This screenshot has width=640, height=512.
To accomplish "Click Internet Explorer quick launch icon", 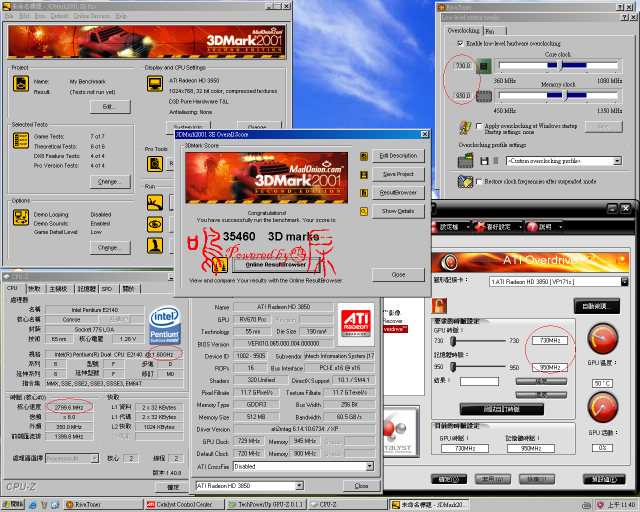I will tap(33, 505).
